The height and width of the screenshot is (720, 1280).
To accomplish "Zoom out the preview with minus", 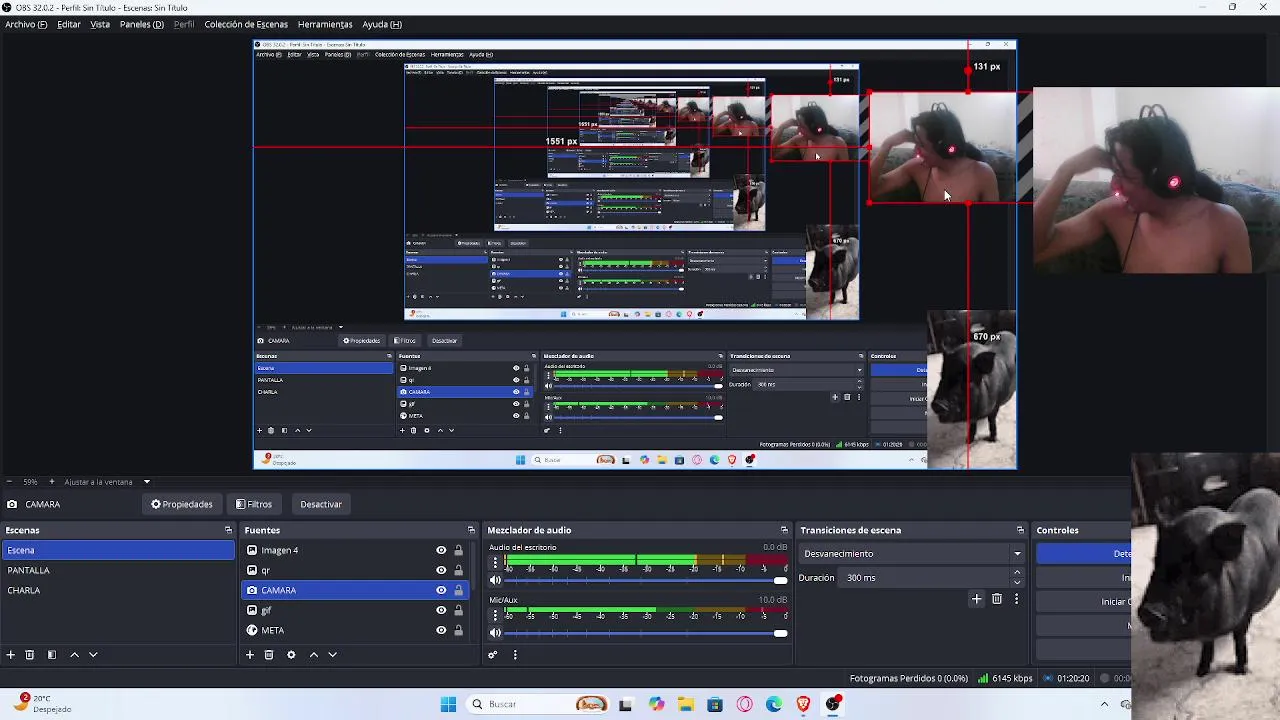I will [9, 481].
